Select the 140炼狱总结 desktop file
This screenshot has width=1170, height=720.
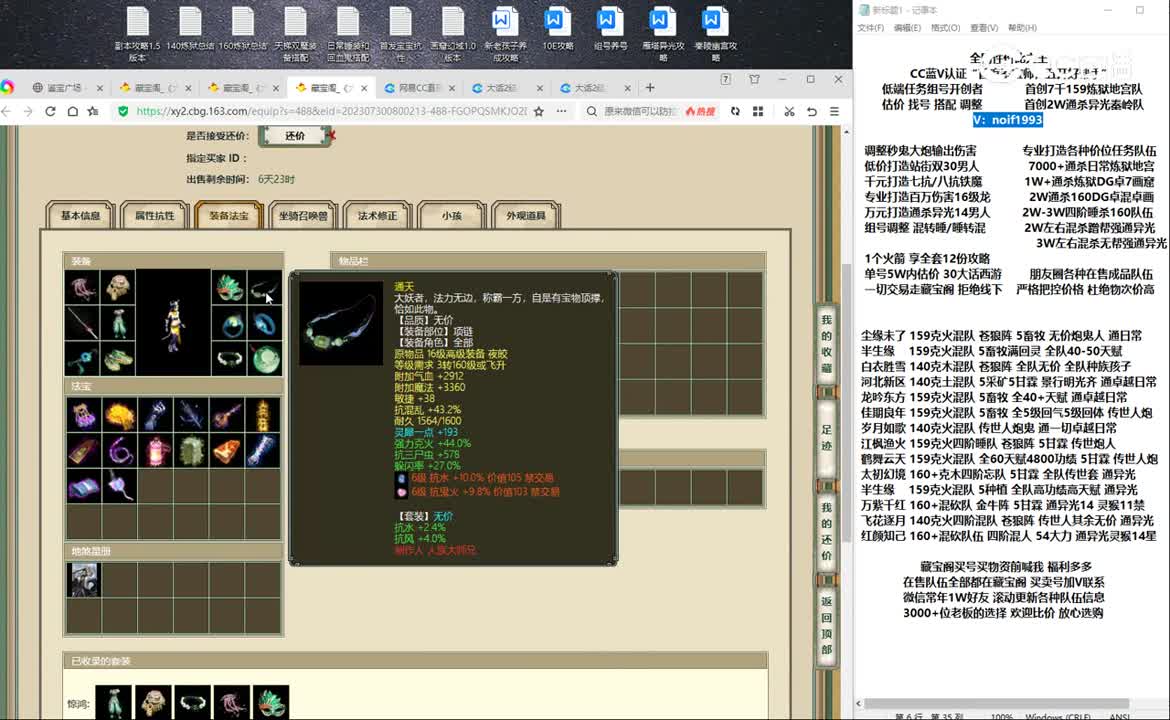(190, 31)
